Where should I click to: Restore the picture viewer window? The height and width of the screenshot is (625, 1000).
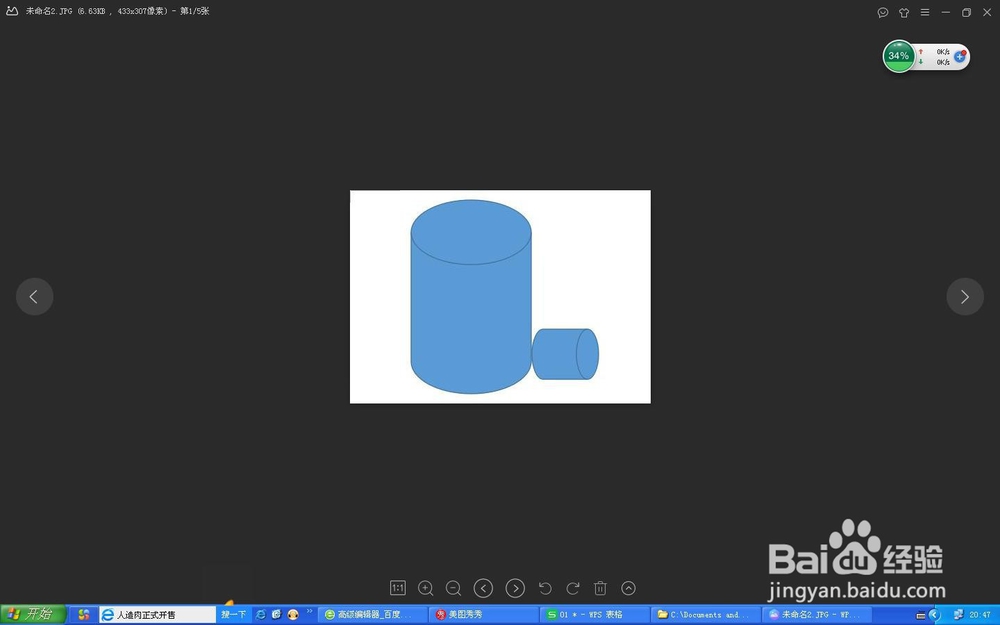[966, 12]
